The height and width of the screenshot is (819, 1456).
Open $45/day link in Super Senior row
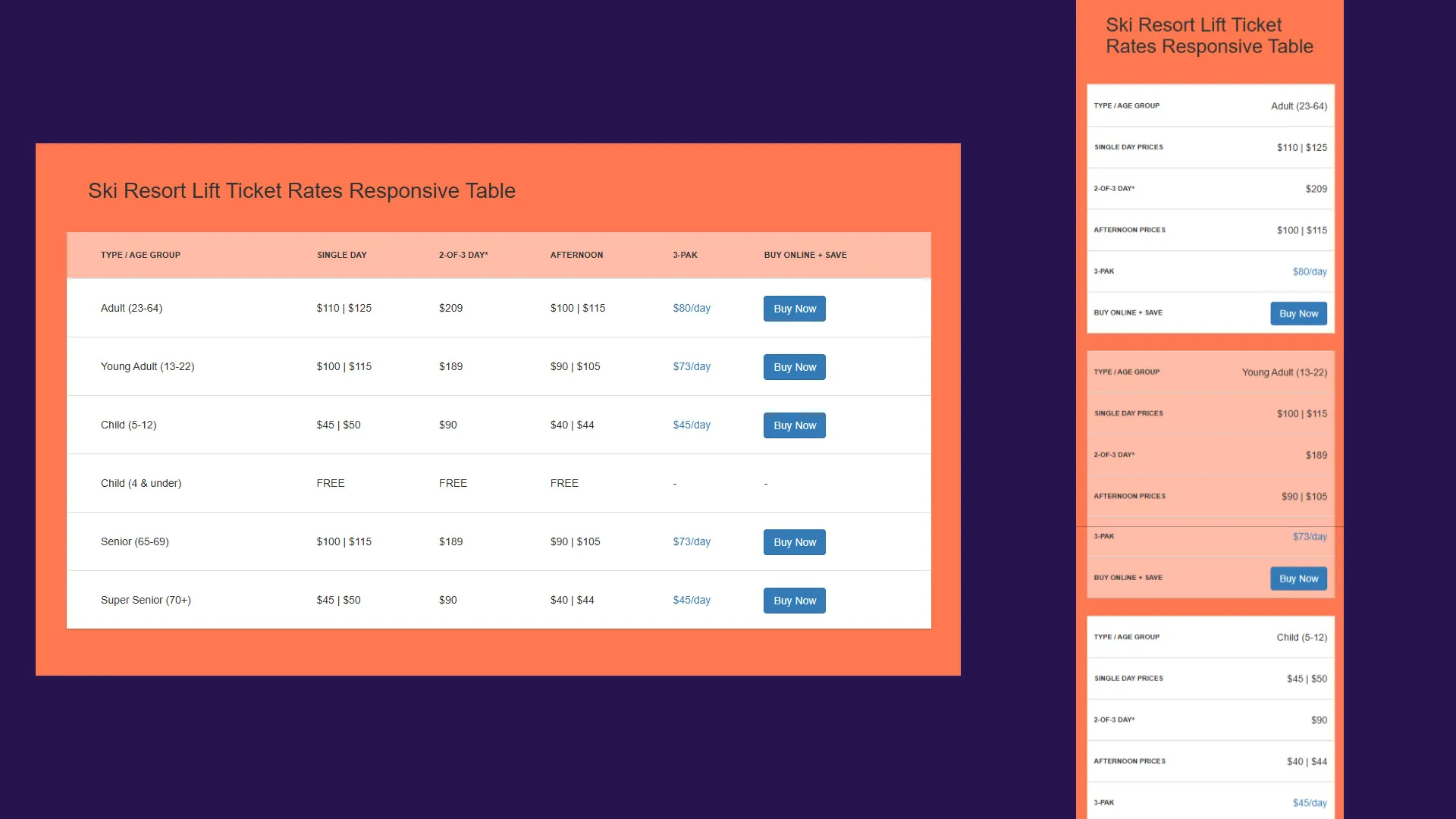click(x=692, y=600)
